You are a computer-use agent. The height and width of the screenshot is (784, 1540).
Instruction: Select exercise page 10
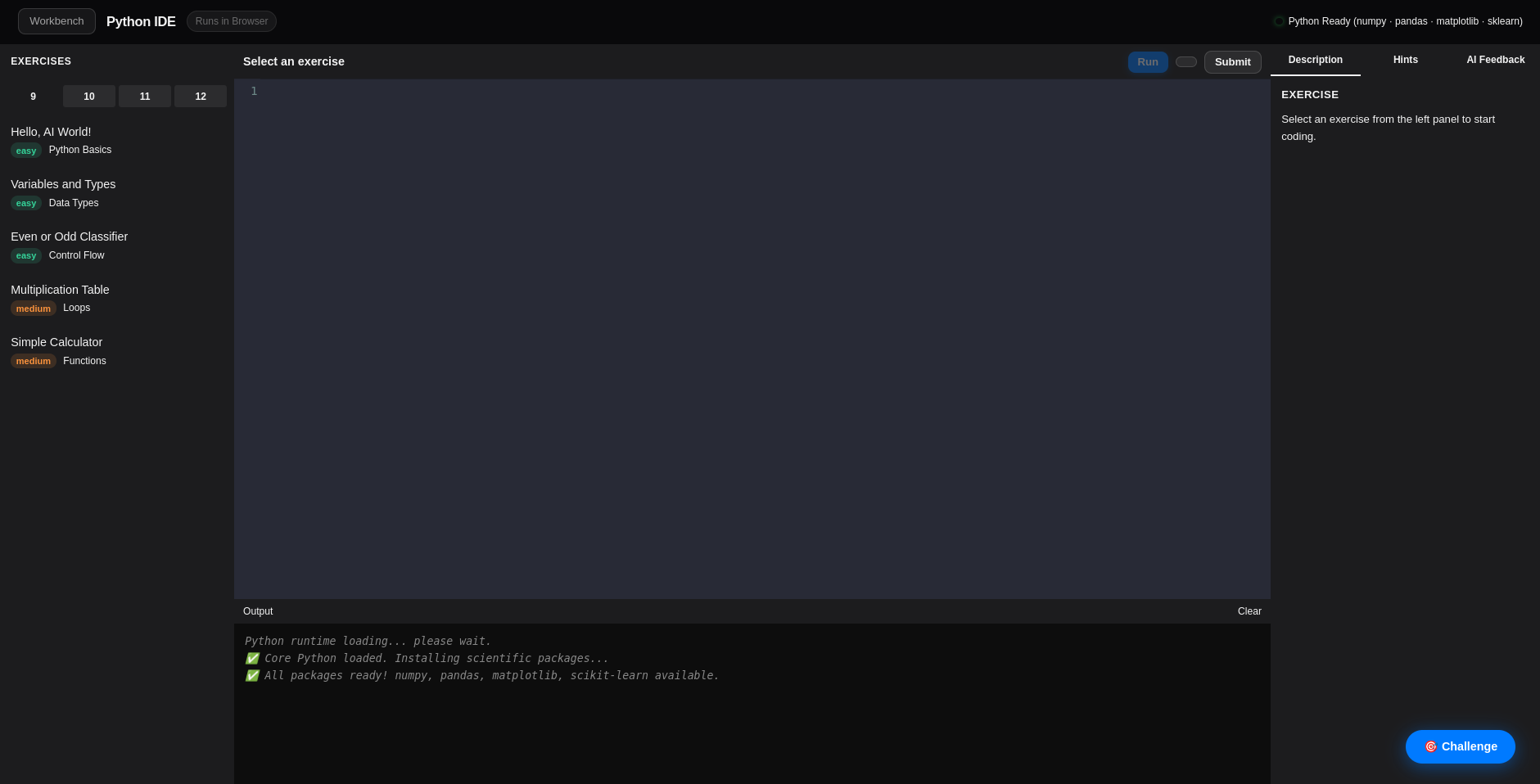tap(88, 96)
